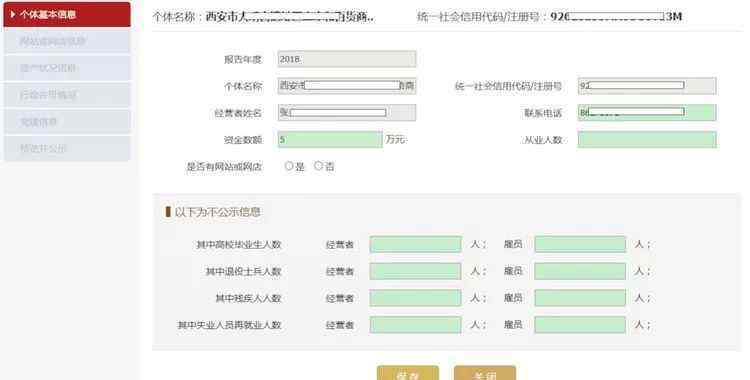Open the 行政许可情况 sidebar tab
The width and height of the screenshot is (750, 380).
tap(66, 95)
